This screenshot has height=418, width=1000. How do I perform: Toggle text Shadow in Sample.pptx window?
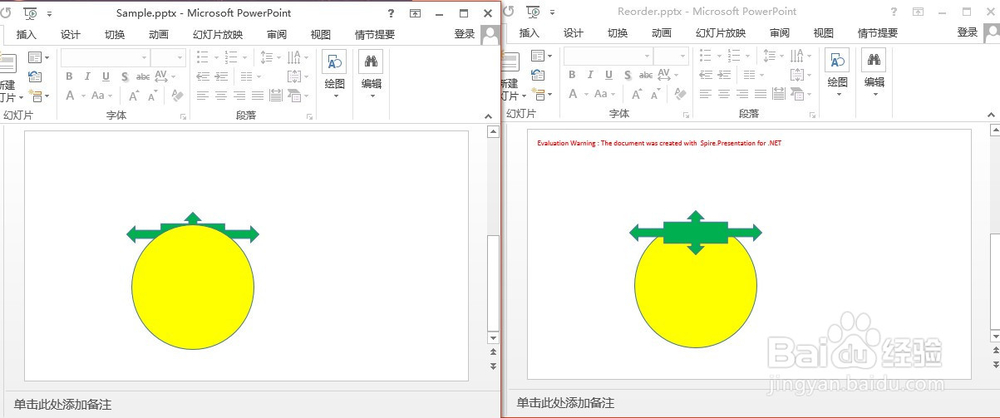(125, 77)
